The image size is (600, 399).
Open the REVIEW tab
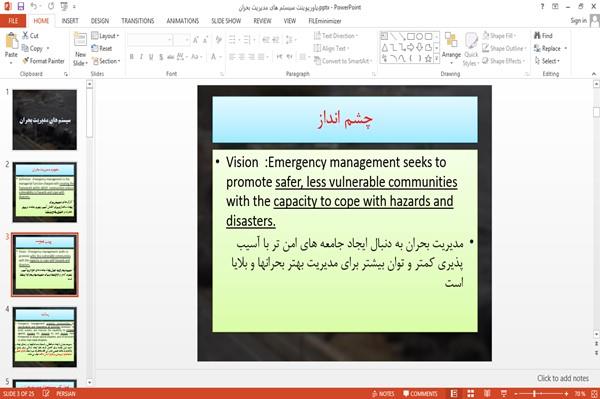point(262,21)
